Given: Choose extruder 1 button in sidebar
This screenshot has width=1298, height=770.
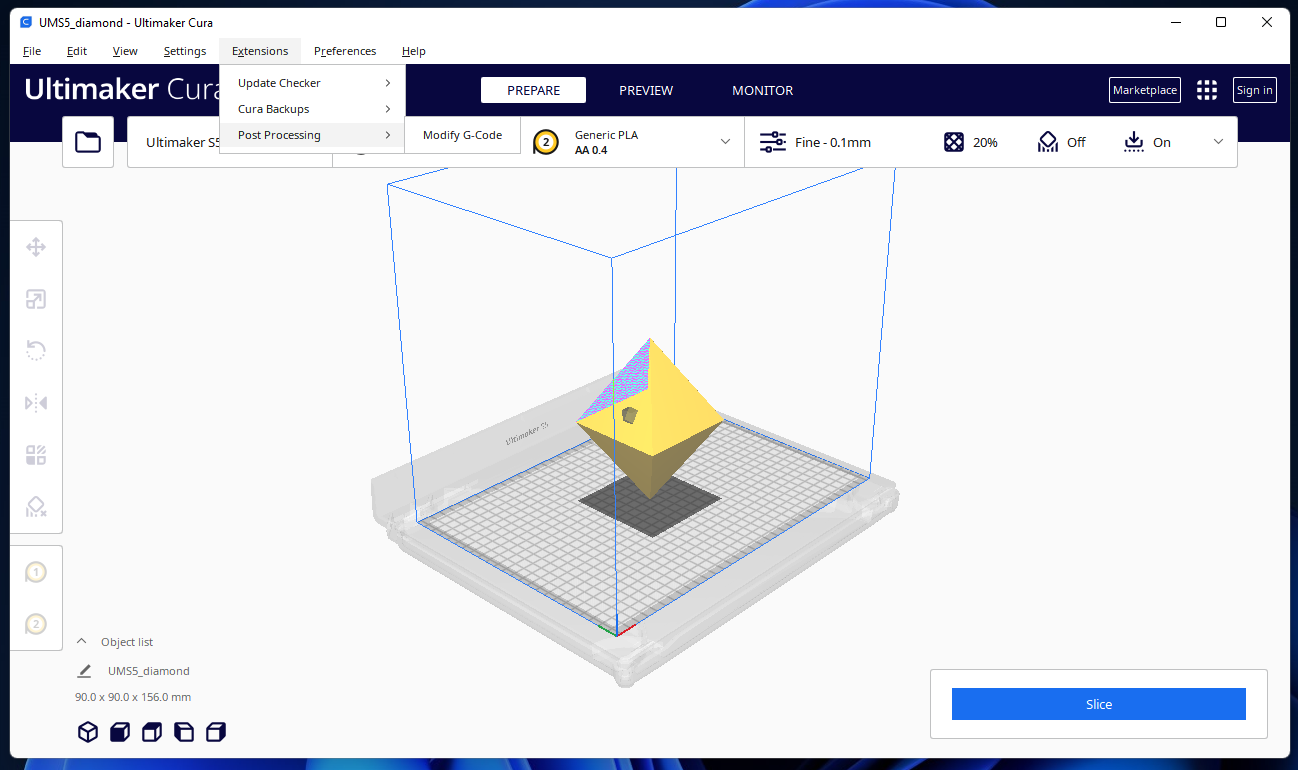Looking at the screenshot, I should click(x=36, y=573).
